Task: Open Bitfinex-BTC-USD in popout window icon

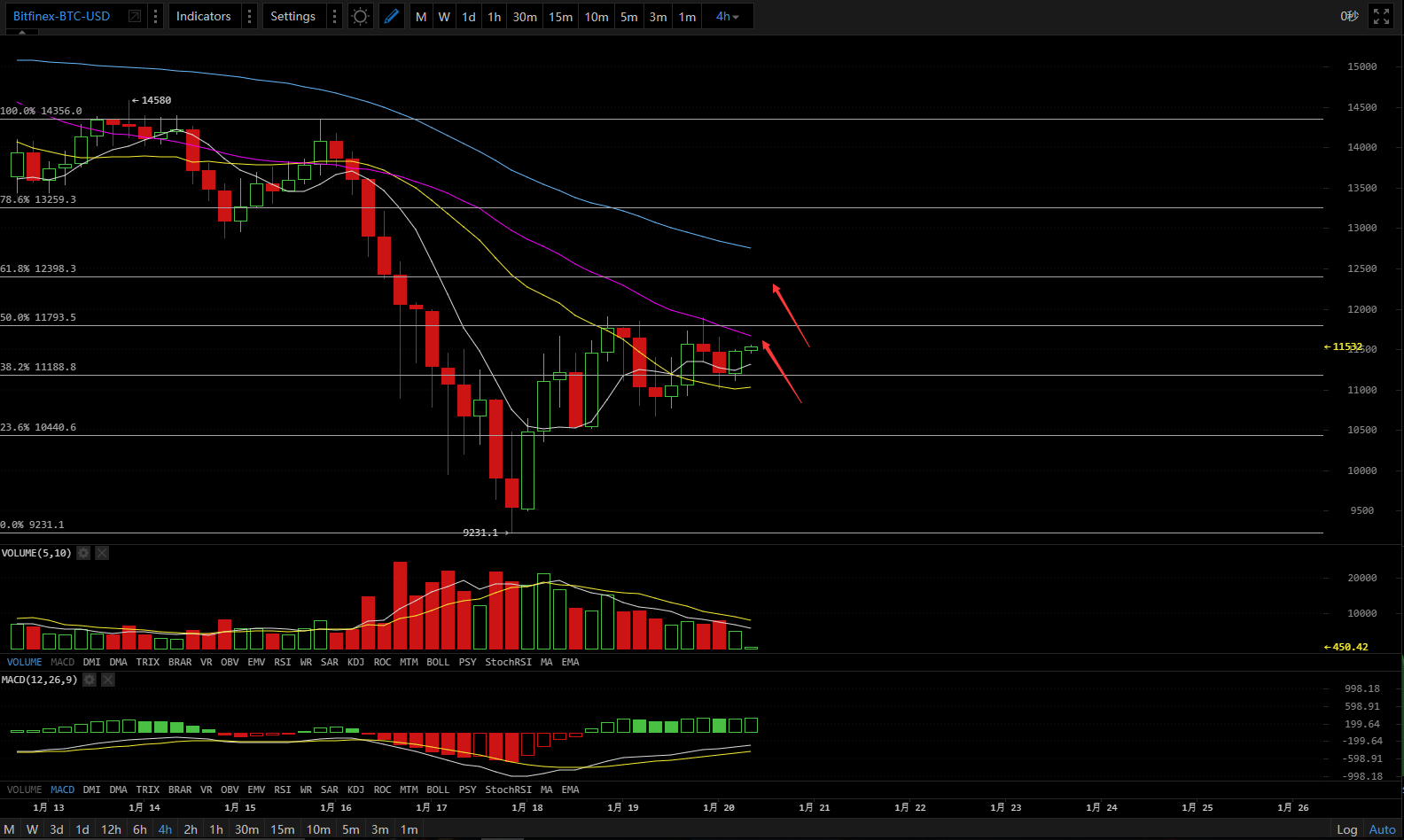Action: (x=135, y=17)
